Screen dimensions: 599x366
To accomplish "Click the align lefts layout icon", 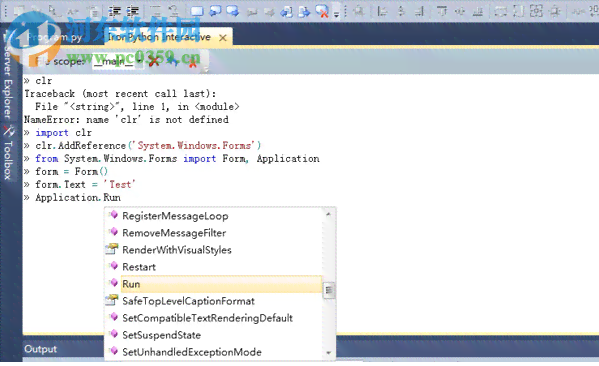I will click(x=382, y=11).
